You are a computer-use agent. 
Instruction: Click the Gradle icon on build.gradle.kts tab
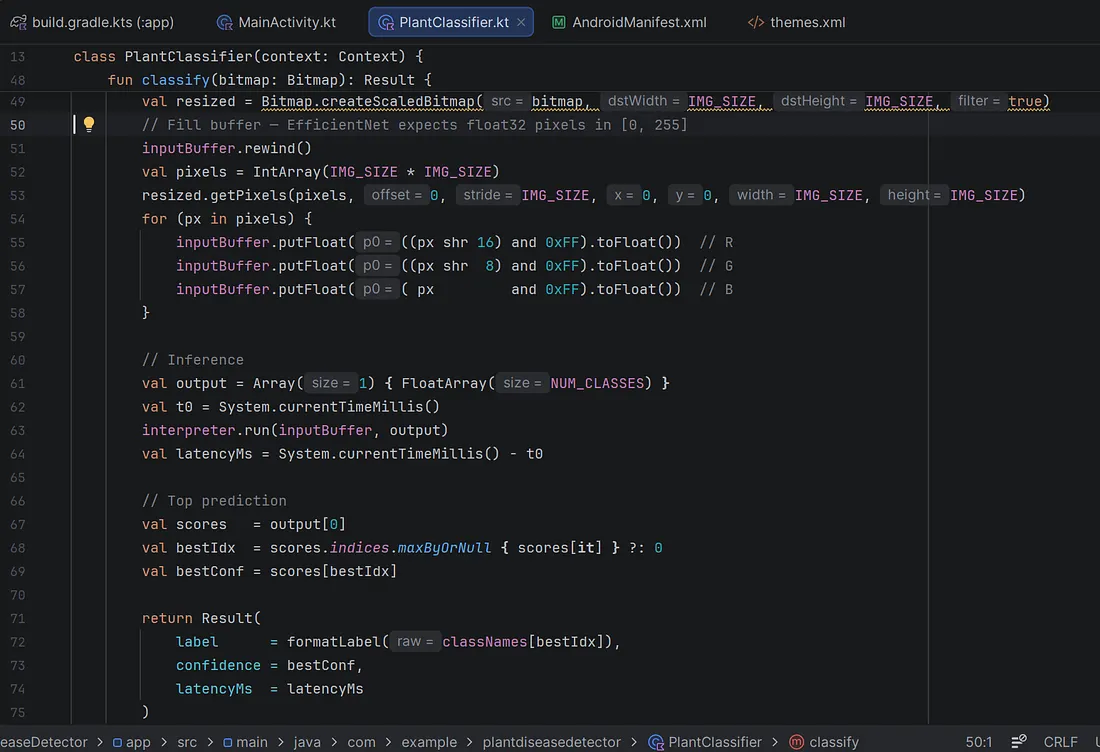pyautogui.click(x=18, y=22)
